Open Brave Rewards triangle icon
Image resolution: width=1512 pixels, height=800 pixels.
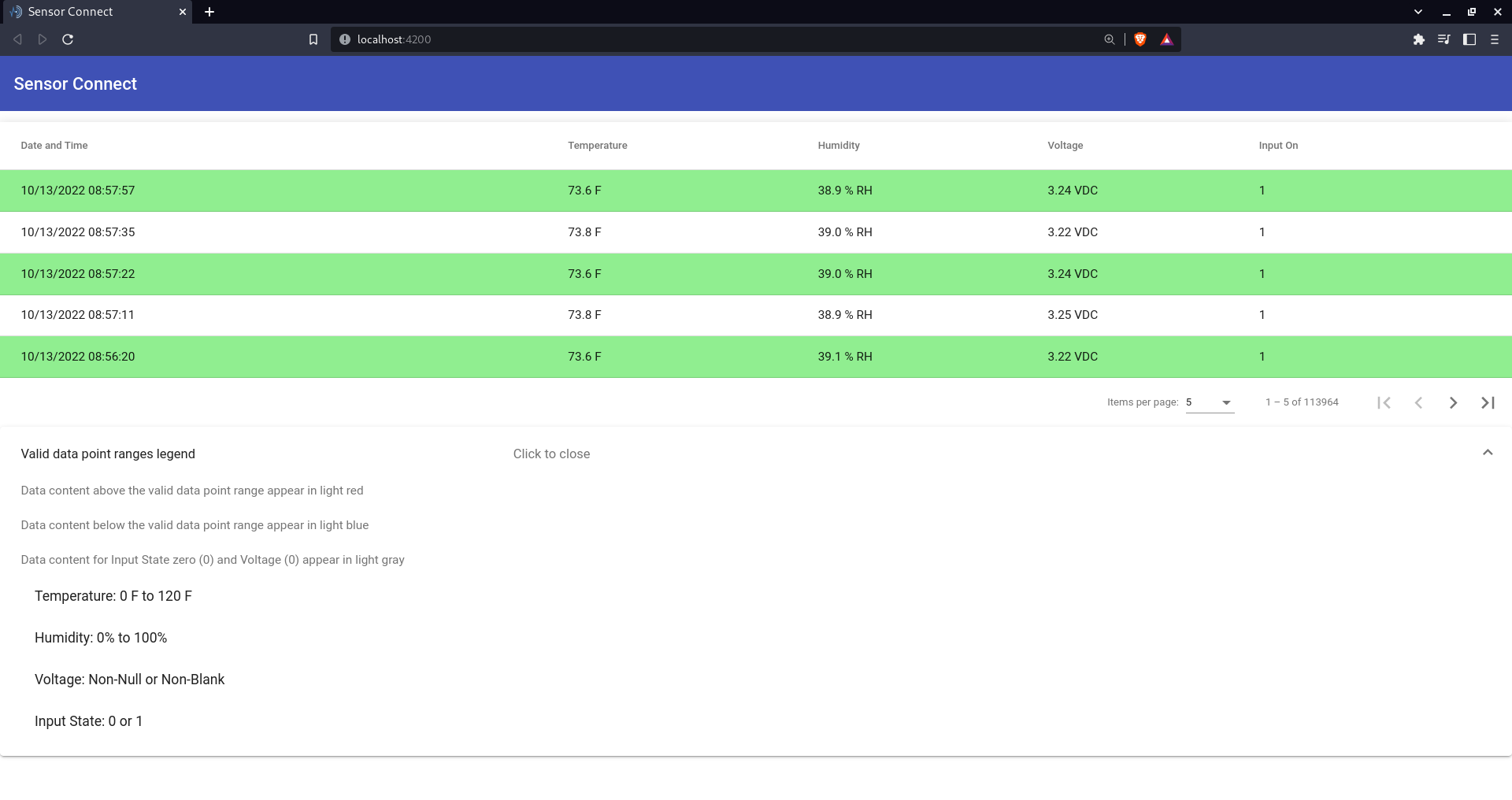1166,39
